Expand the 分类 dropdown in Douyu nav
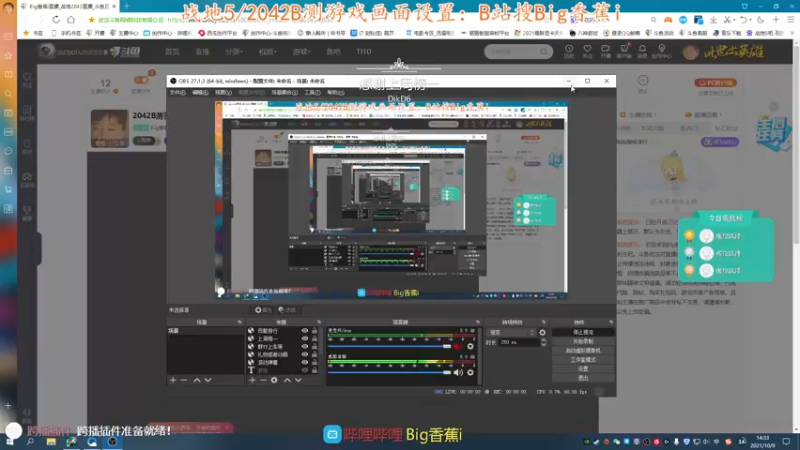The image size is (800, 450). click(x=234, y=52)
